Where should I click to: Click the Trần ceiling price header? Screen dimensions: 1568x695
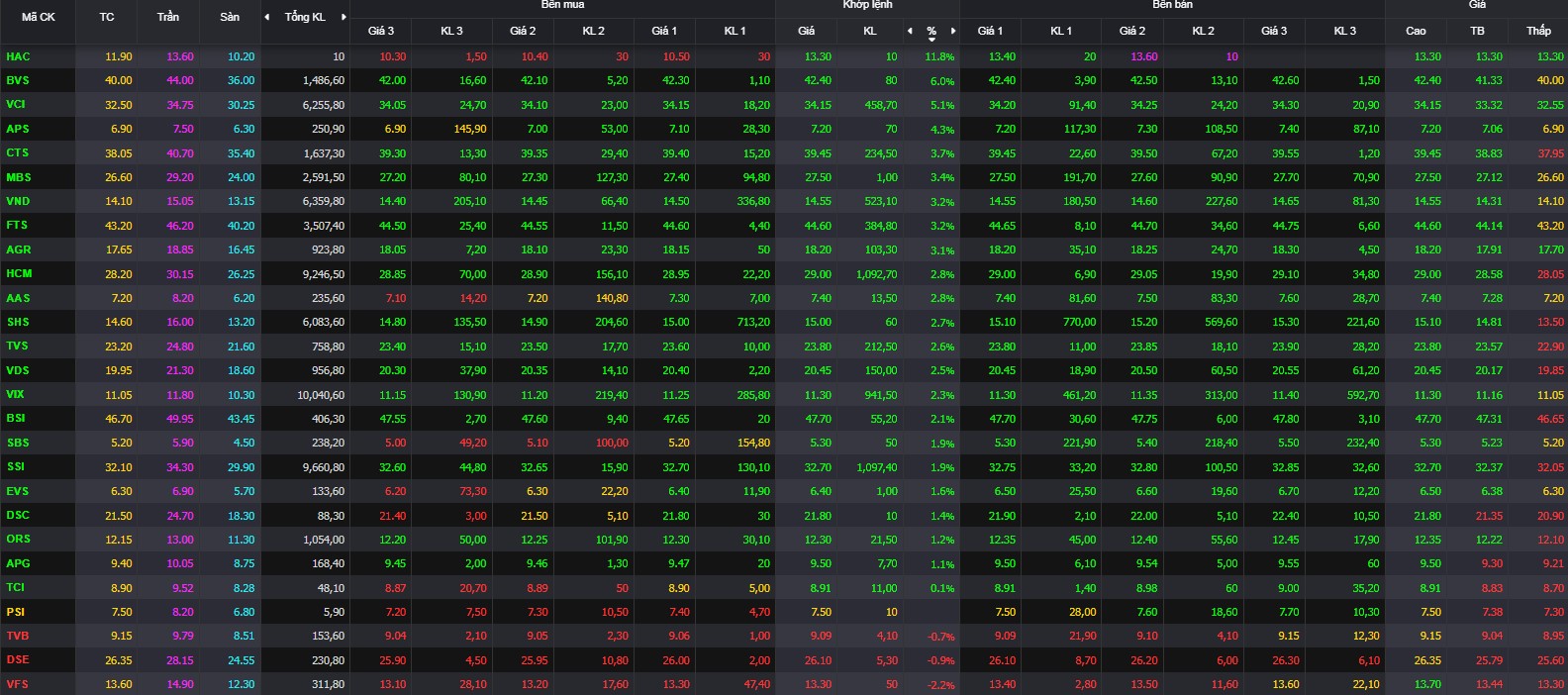168,17
